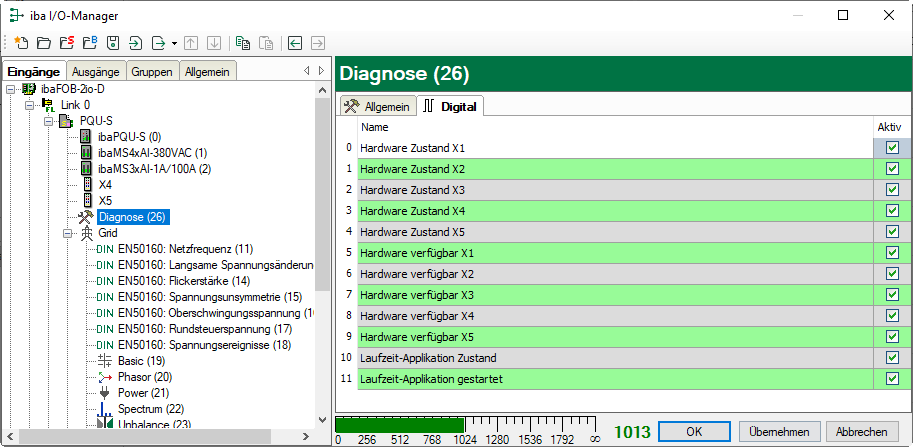Collapse the ibaFOB-2io-D tree node

(10, 89)
